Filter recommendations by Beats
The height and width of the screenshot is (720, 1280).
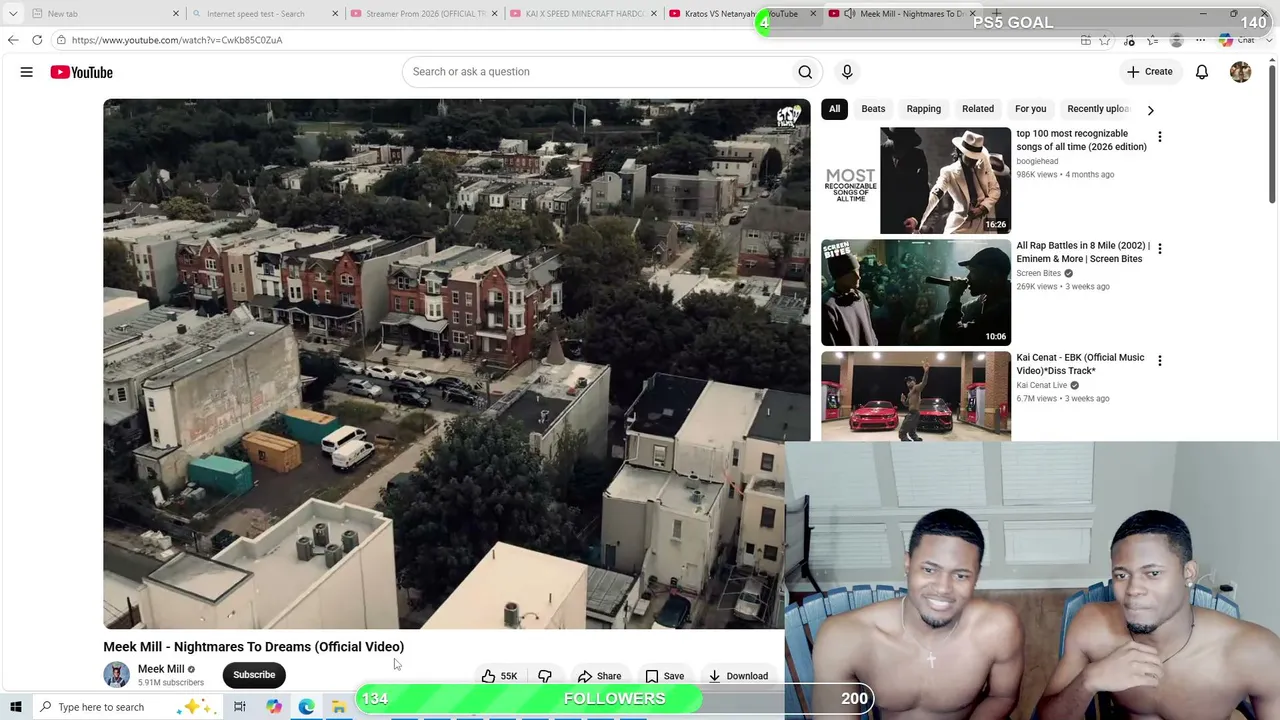[x=873, y=109]
